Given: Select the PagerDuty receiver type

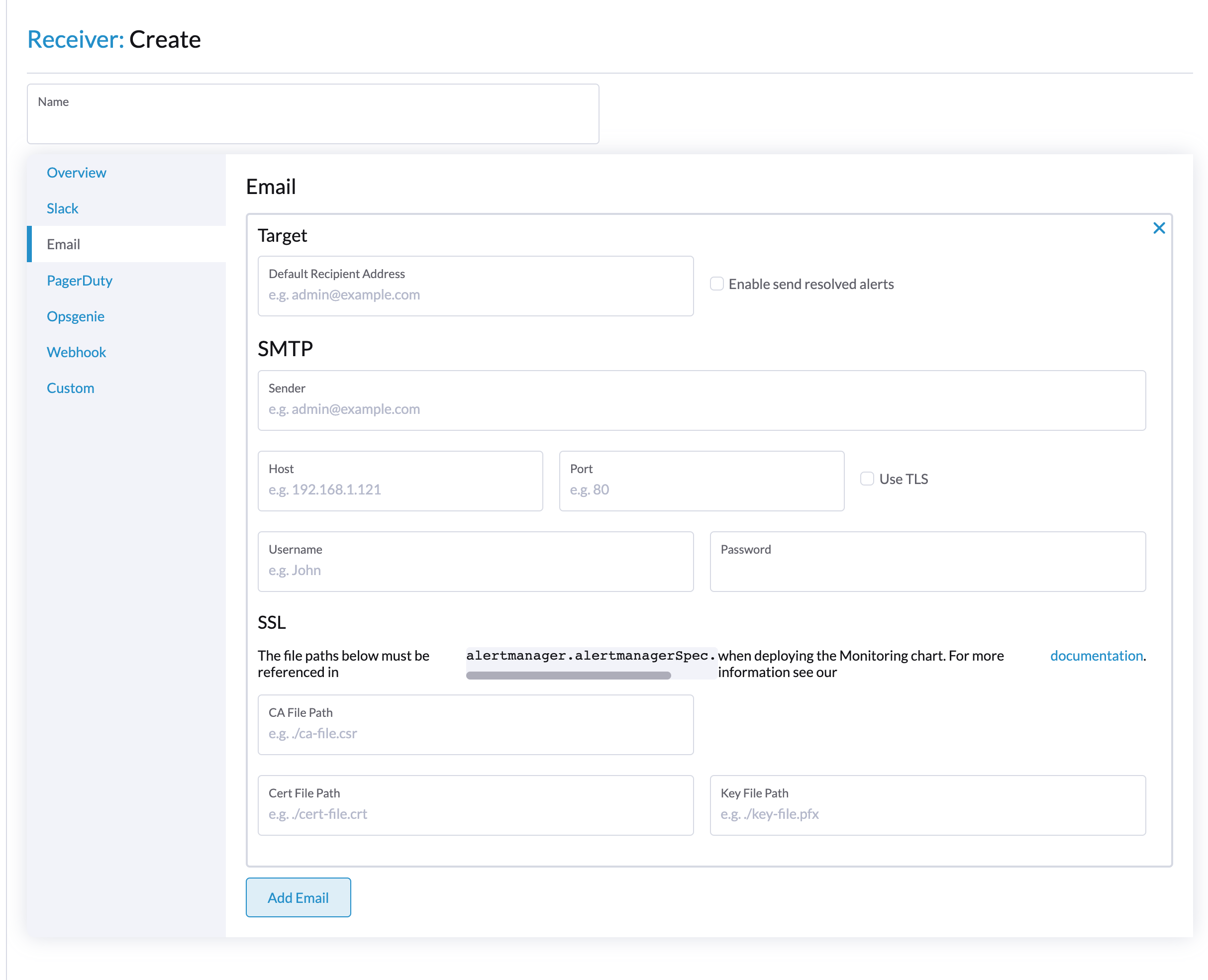Looking at the screenshot, I should pyautogui.click(x=80, y=281).
